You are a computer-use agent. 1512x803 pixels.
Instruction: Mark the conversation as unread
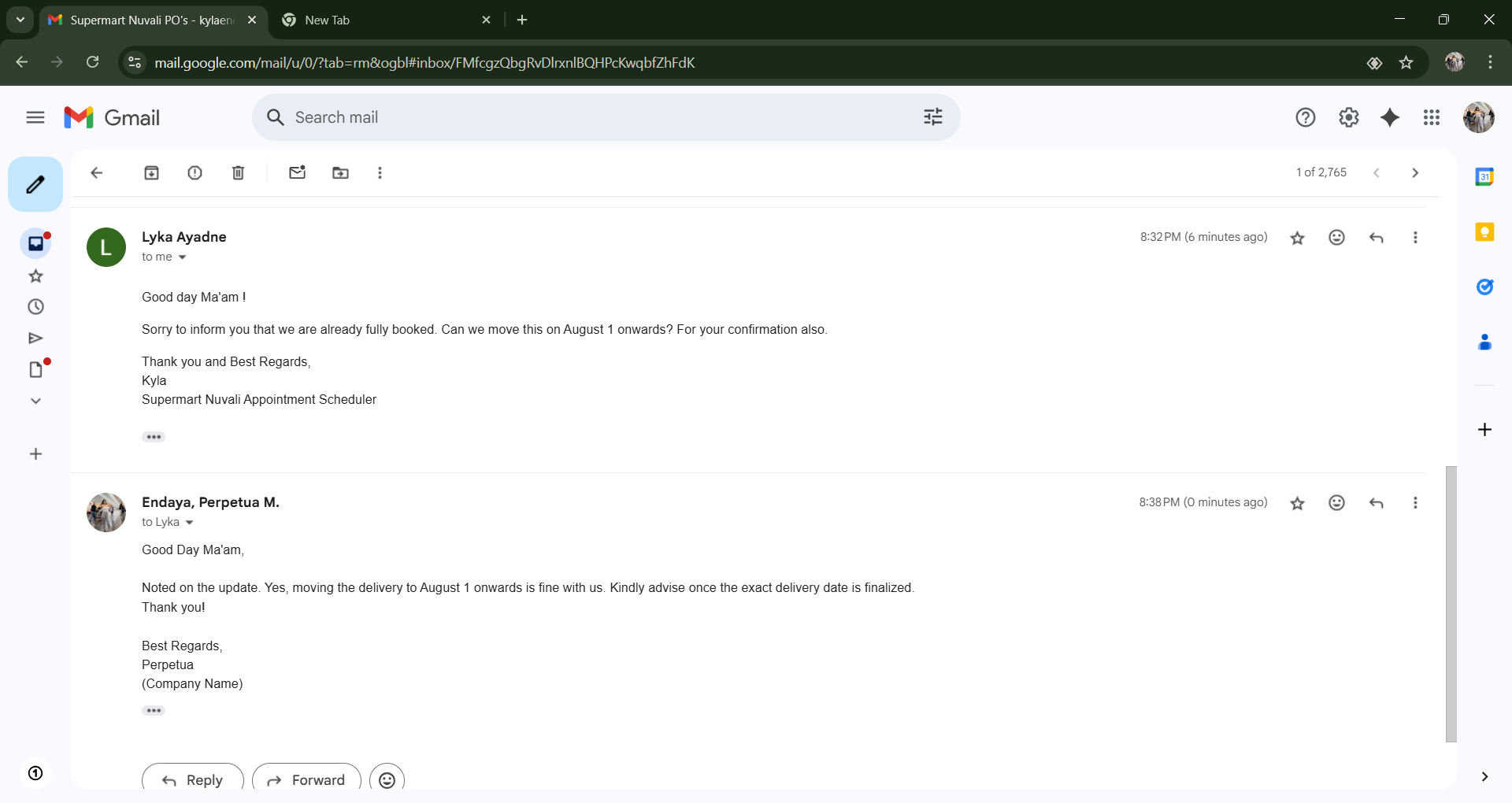297,172
